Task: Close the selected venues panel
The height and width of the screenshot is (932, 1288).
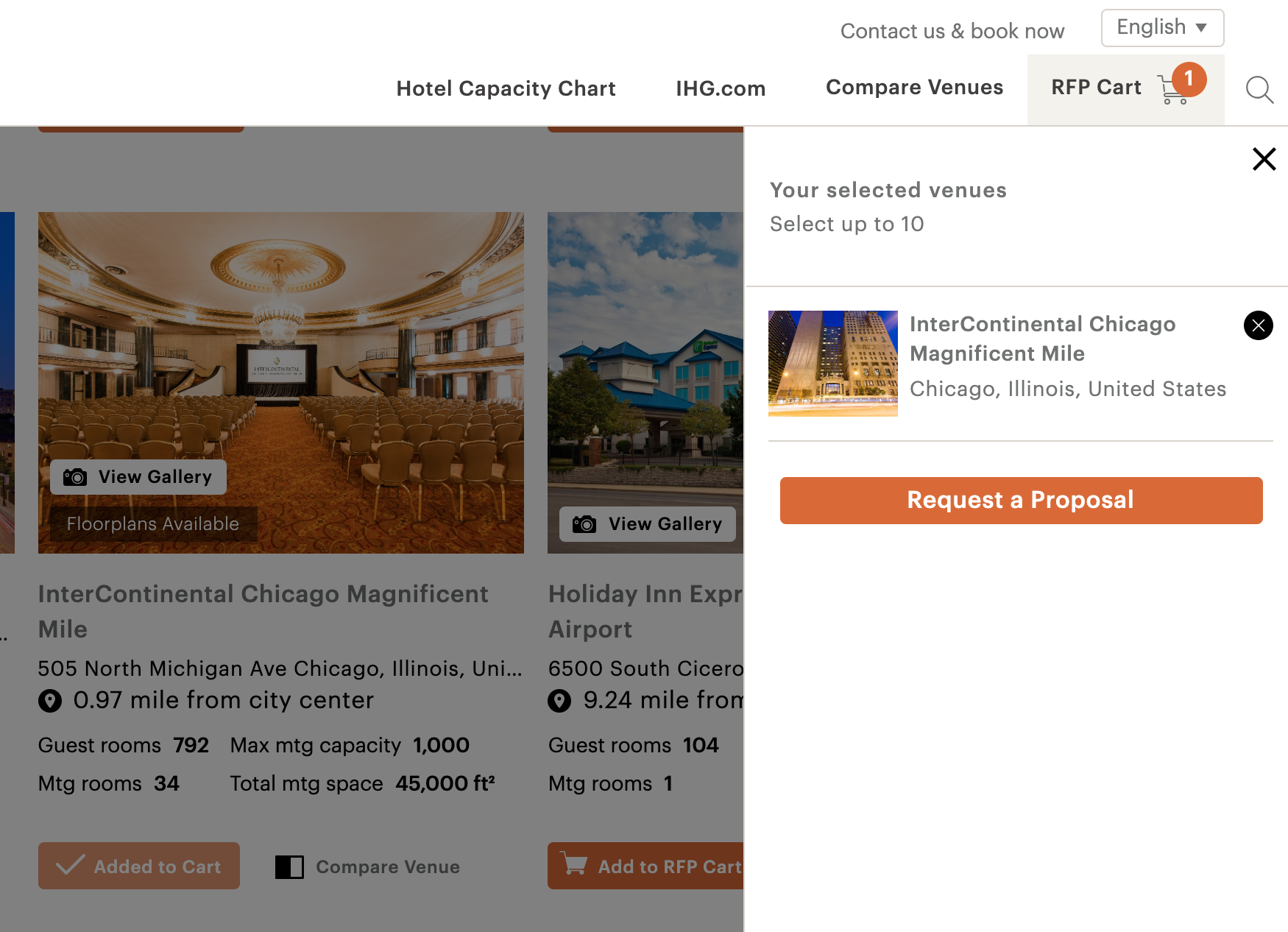Action: point(1264,159)
